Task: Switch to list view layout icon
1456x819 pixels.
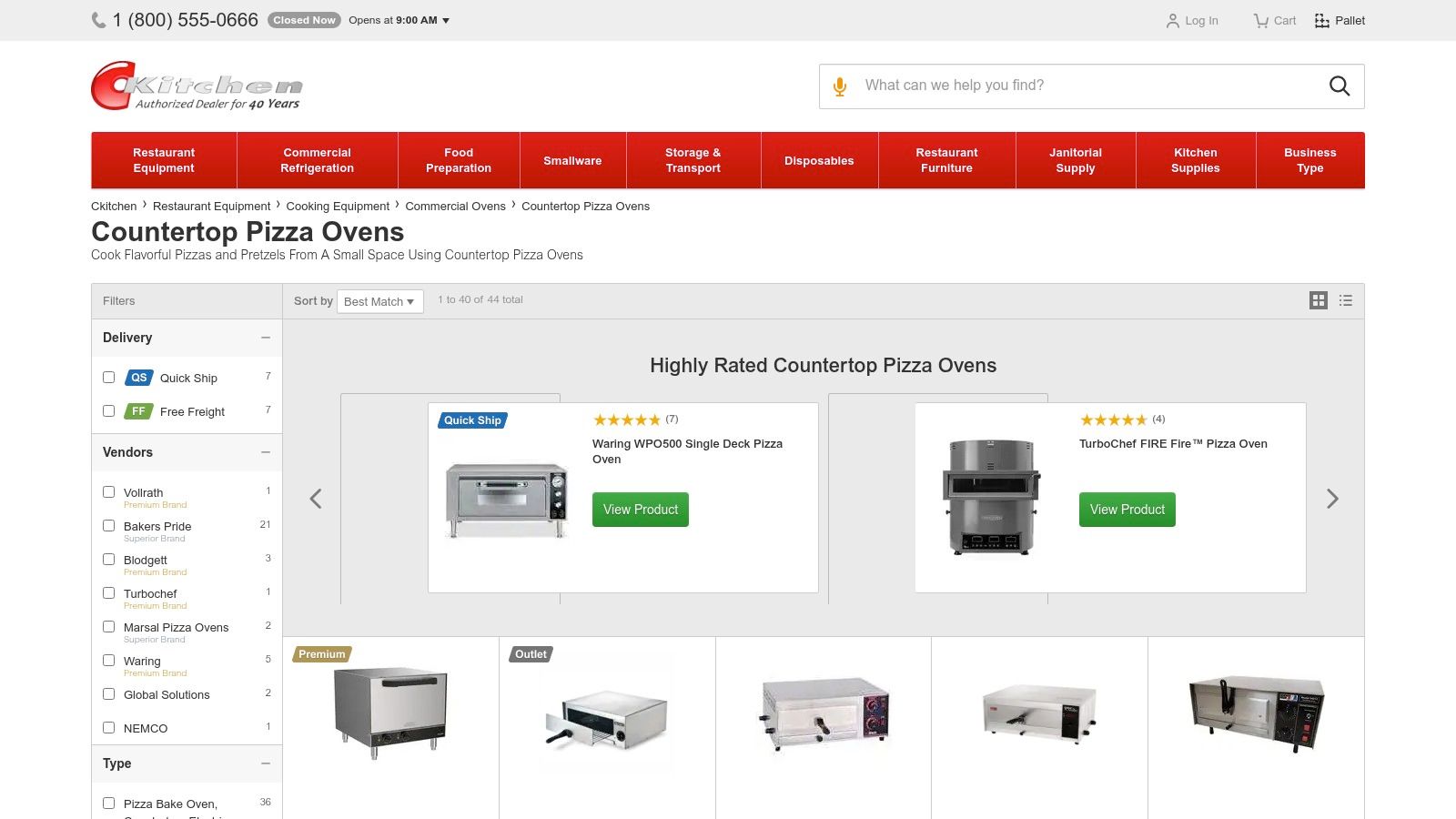Action: click(x=1346, y=300)
